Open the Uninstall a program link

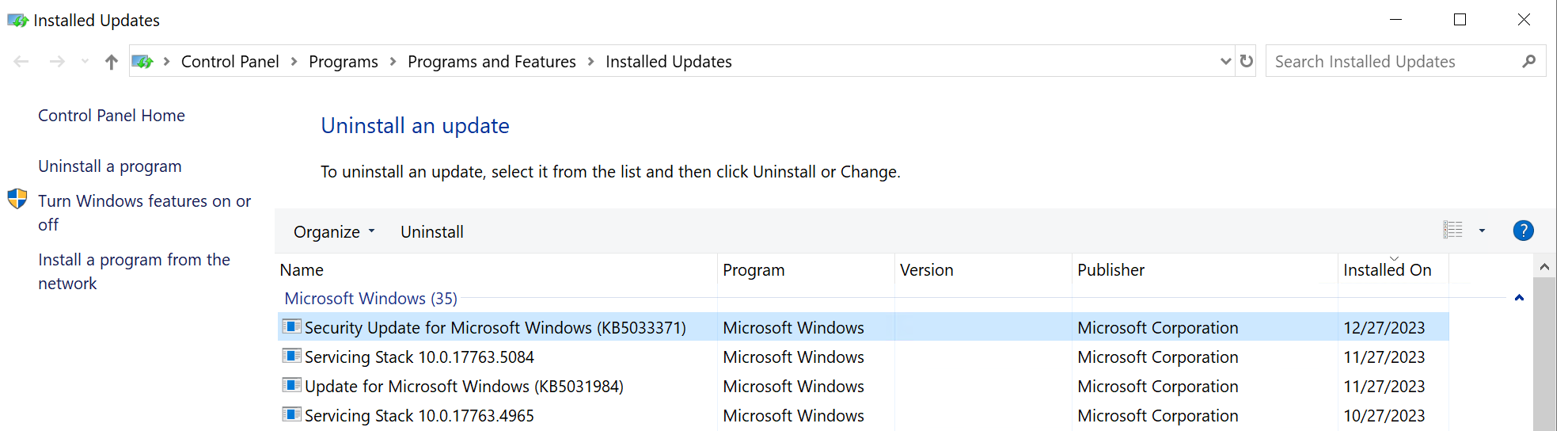pyautogui.click(x=110, y=166)
